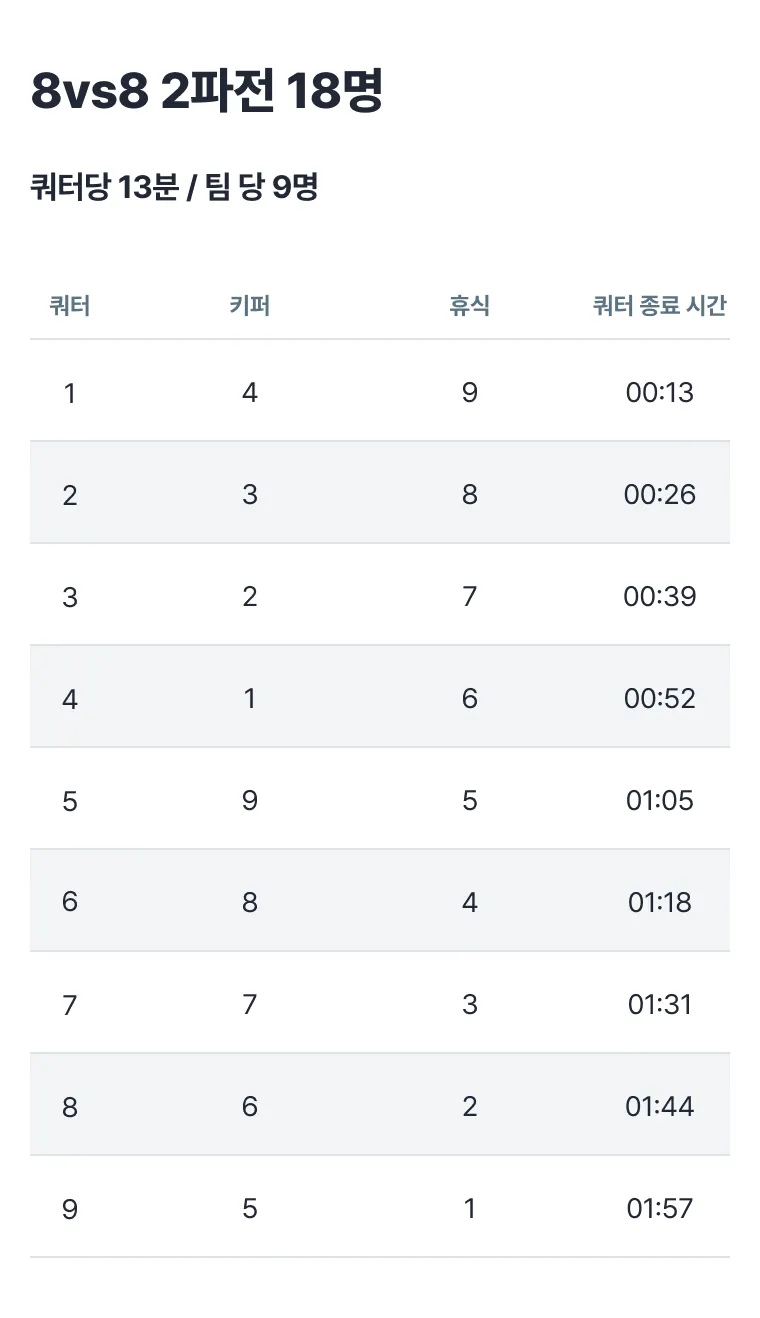The image size is (760, 1318).
Task: Click the 01:31 end time
Action: point(659,1004)
